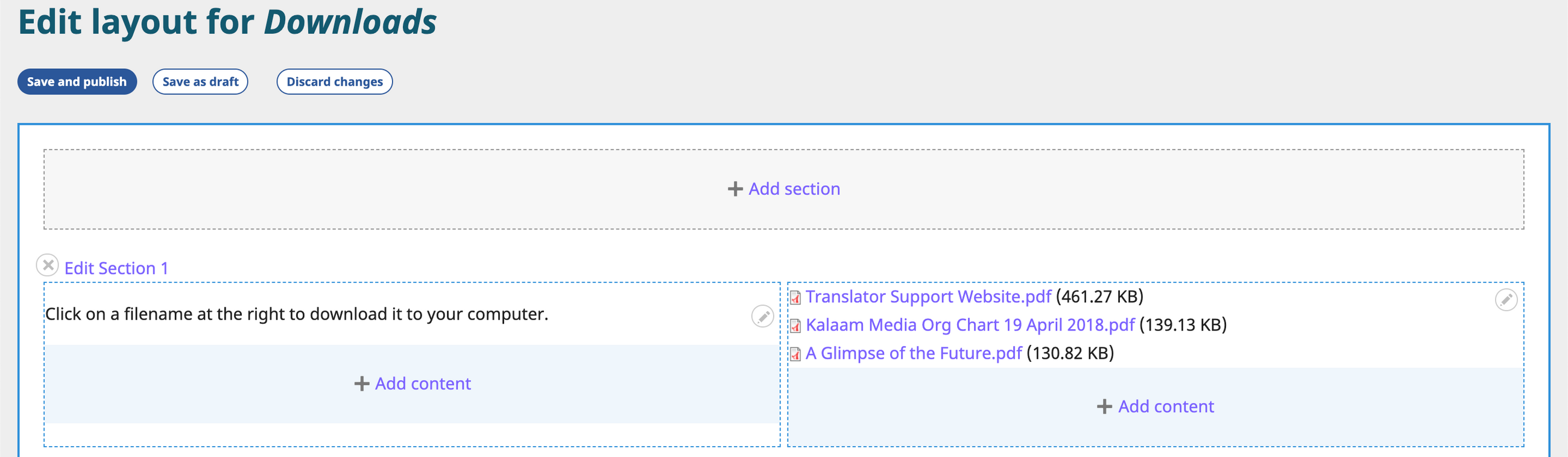
Task: Click the plus icon next to Add section
Action: tap(735, 189)
